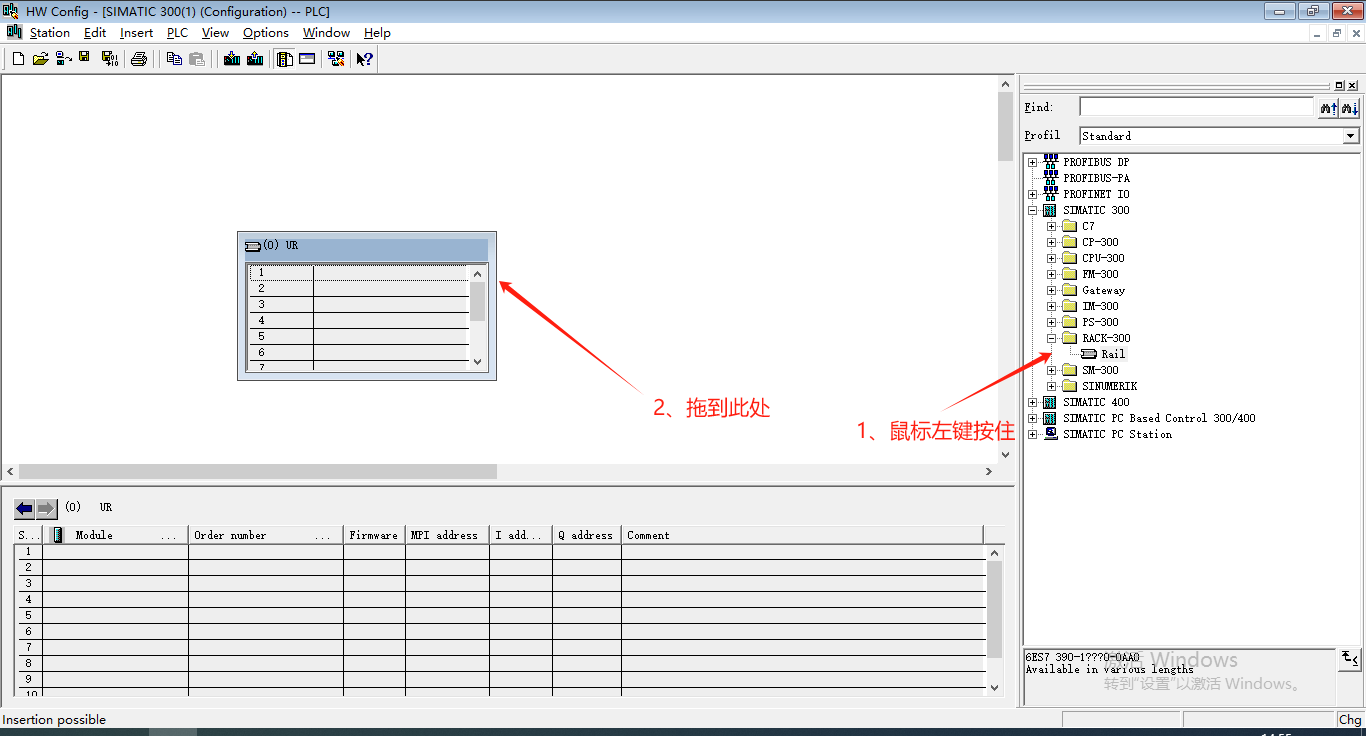Click the HW Config icon in the title bar
This screenshot has height=736, width=1366.
click(x=11, y=11)
